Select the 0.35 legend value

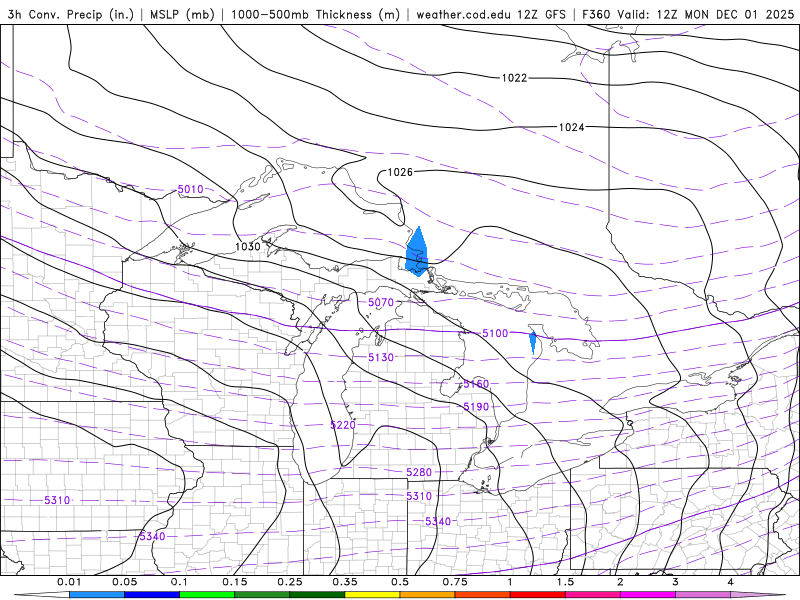(344, 582)
